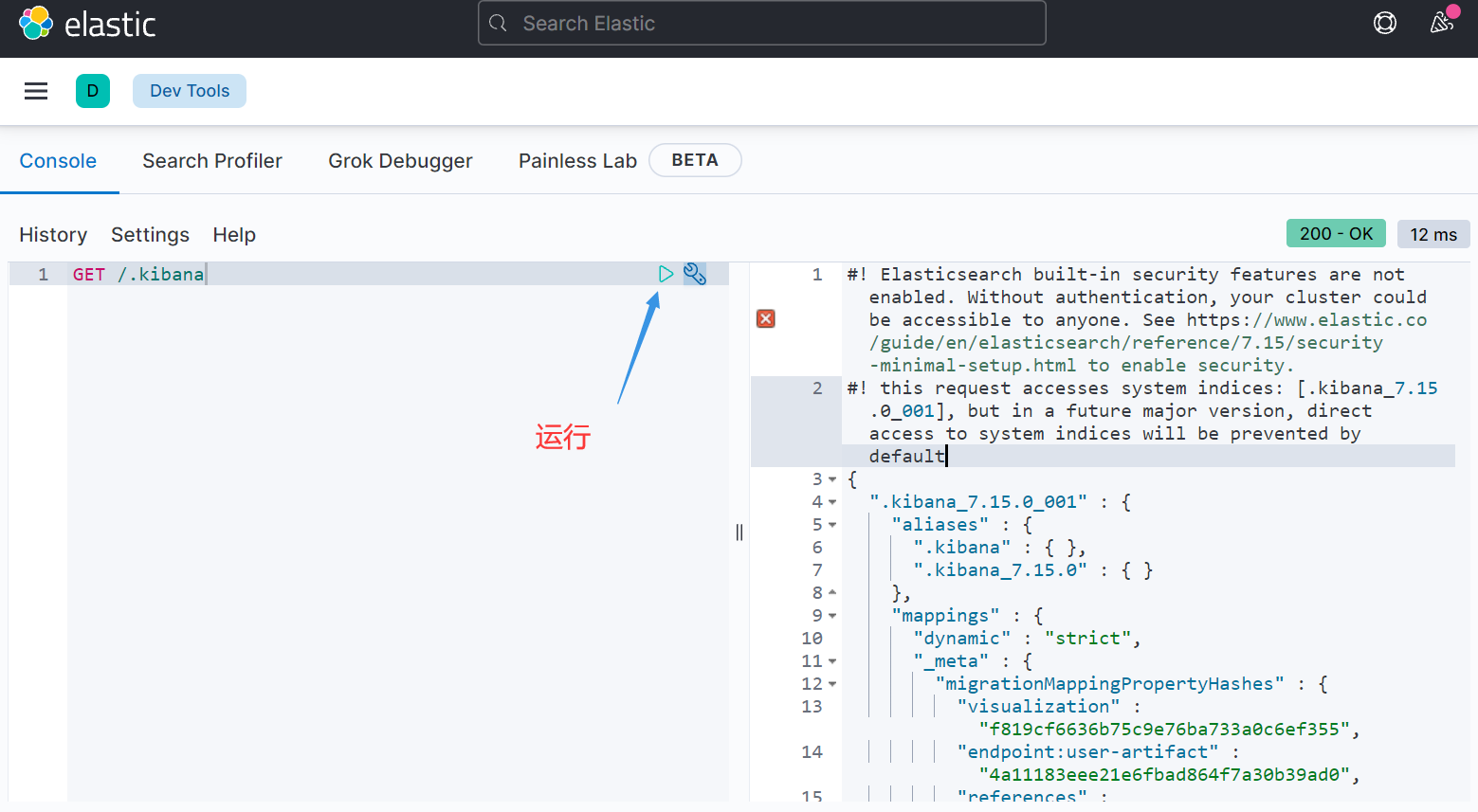This screenshot has width=1478, height=812.
Task: Click the "dynamic" : "strict" line
Action: tap(1027, 639)
